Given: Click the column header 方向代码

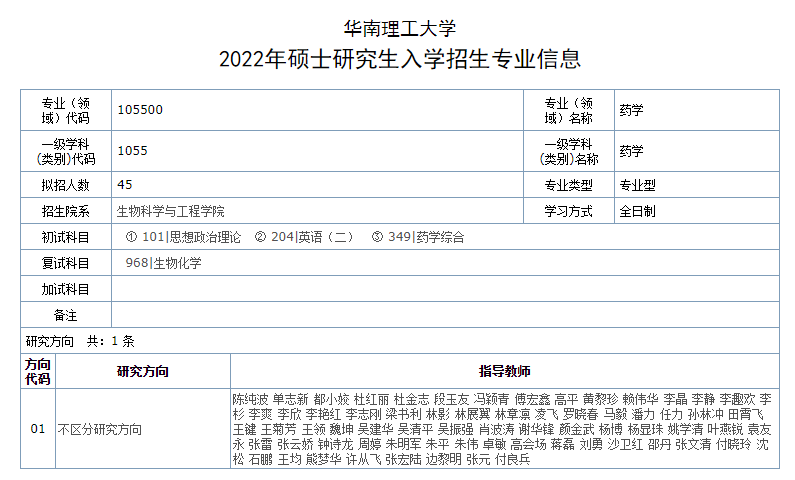Looking at the screenshot, I should (38, 372).
